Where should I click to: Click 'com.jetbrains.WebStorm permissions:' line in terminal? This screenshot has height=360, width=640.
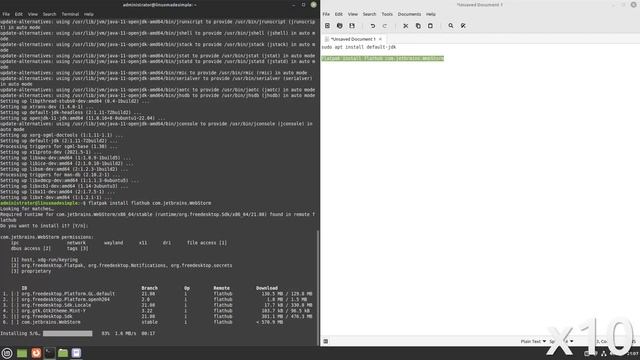click(47, 237)
